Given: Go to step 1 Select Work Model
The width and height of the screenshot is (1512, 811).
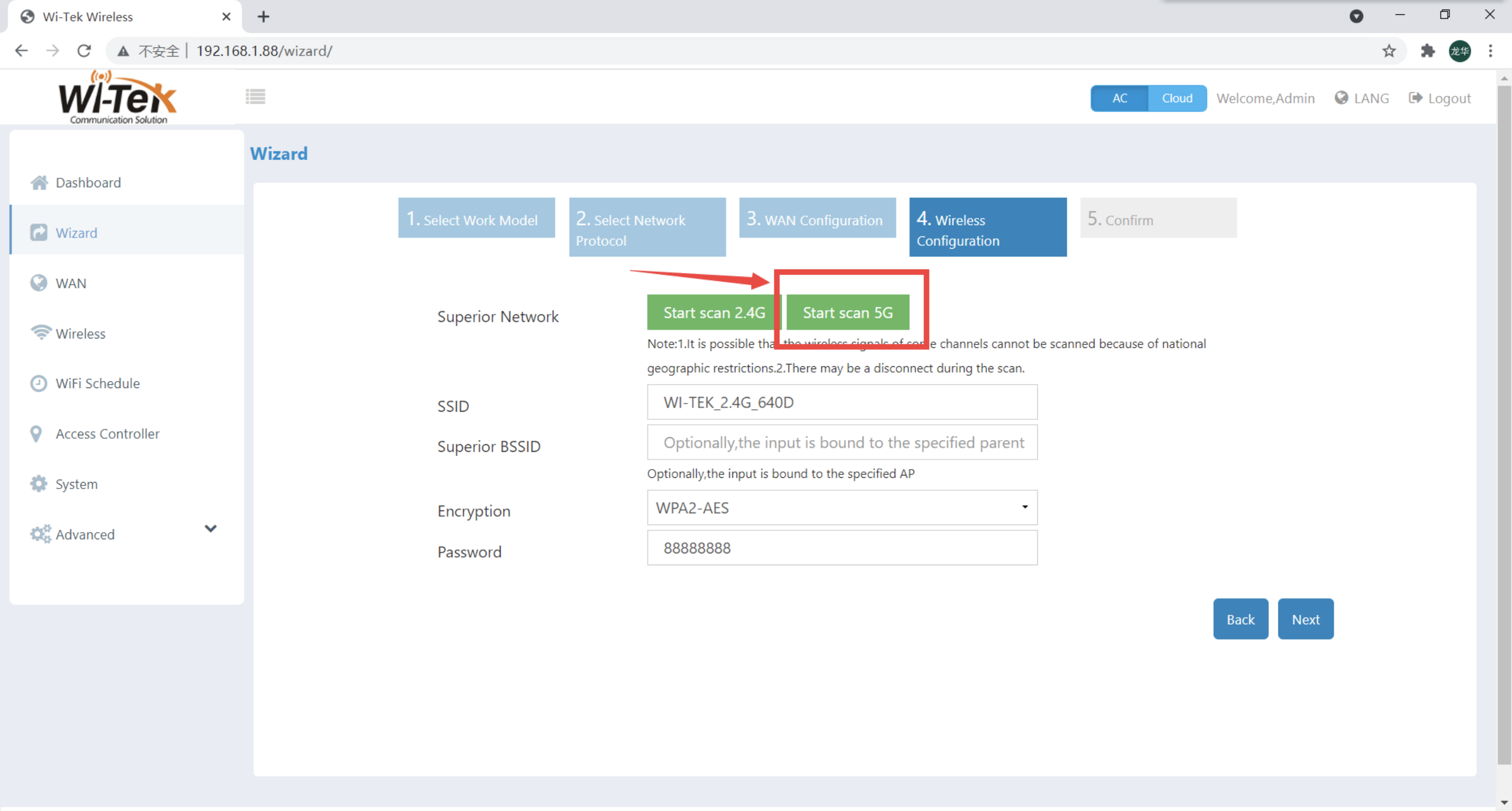Looking at the screenshot, I should (476, 219).
